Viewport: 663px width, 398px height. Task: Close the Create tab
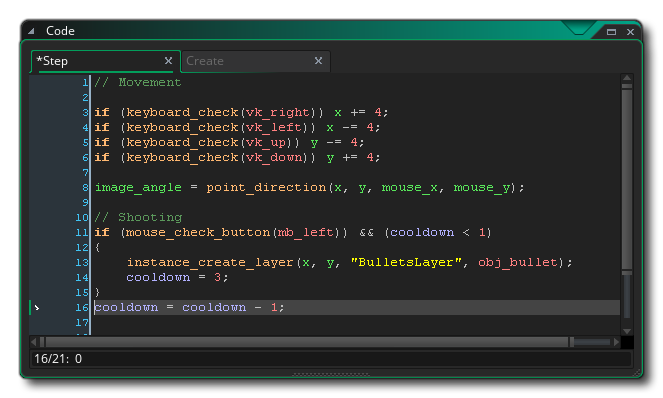pos(318,61)
